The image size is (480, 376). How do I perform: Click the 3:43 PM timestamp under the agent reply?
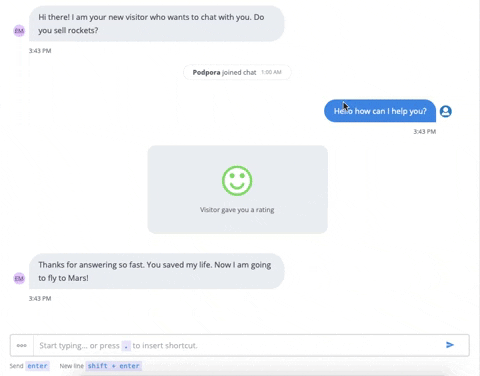425,132
